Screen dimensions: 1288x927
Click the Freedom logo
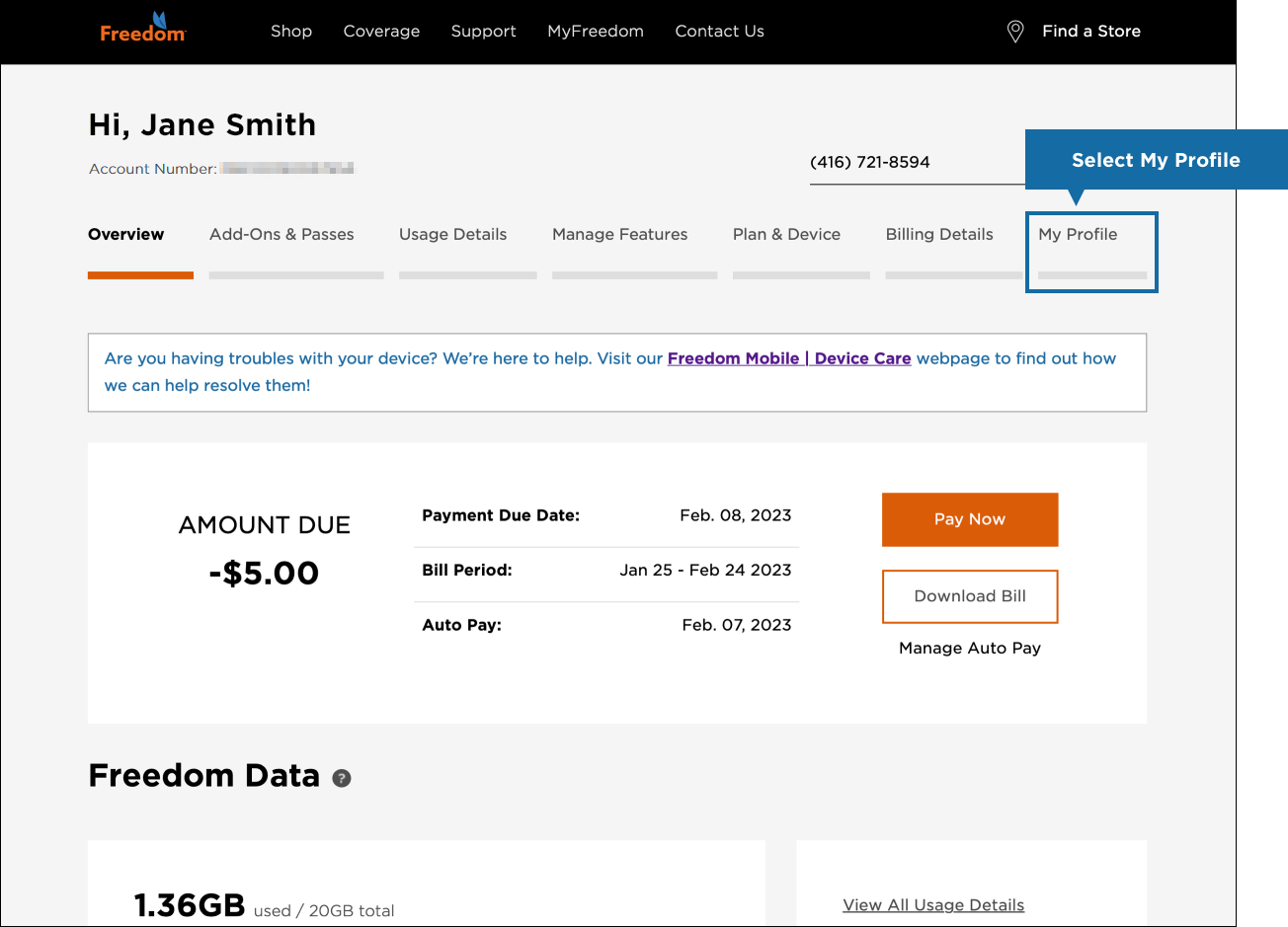point(143,29)
